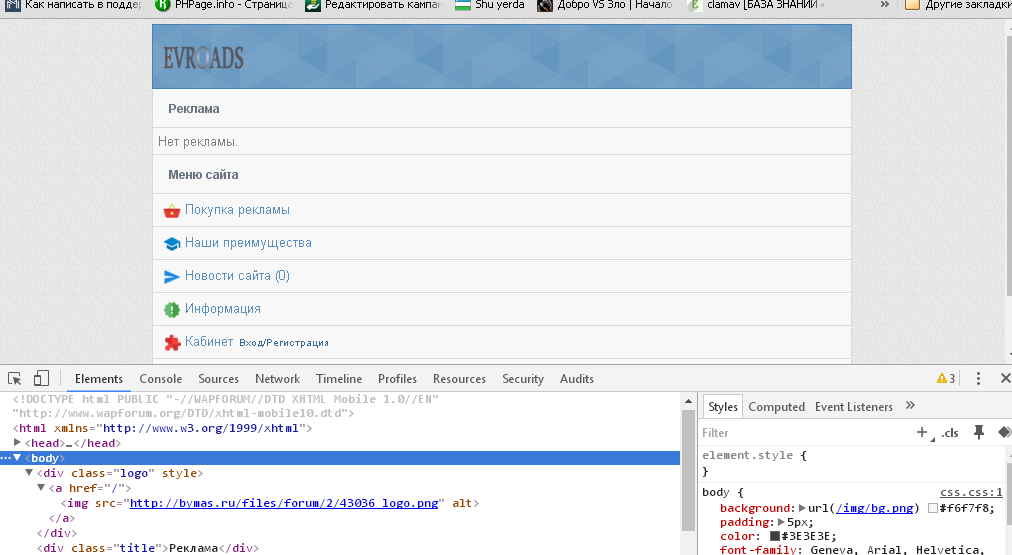Click the puzzle piece icon beside Кабинет
The width and height of the screenshot is (1012, 555).
171,342
